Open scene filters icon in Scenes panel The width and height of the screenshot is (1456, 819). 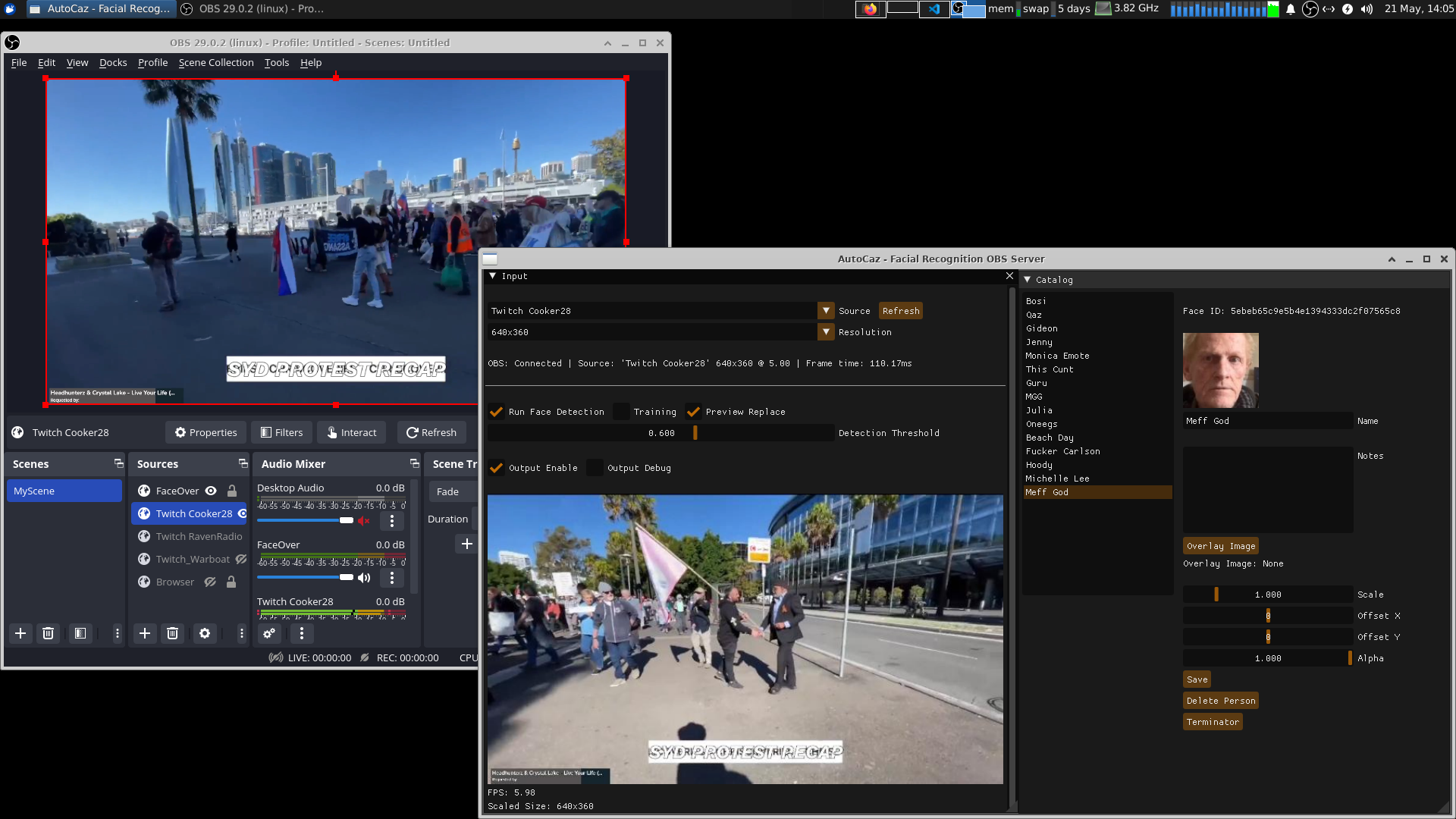click(x=80, y=633)
